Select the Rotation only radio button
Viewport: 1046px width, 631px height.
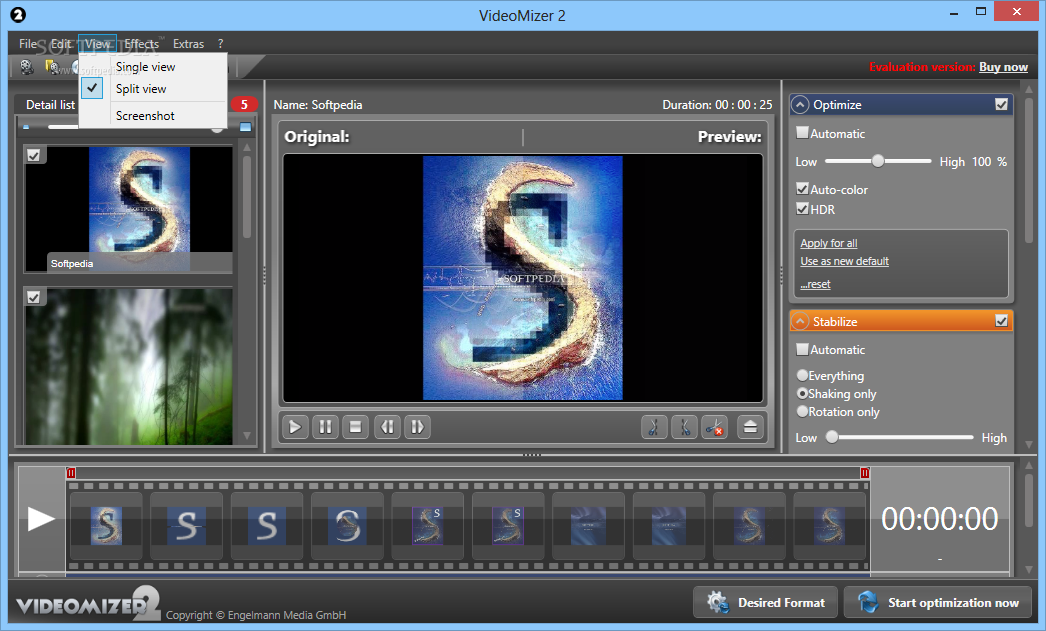[803, 412]
